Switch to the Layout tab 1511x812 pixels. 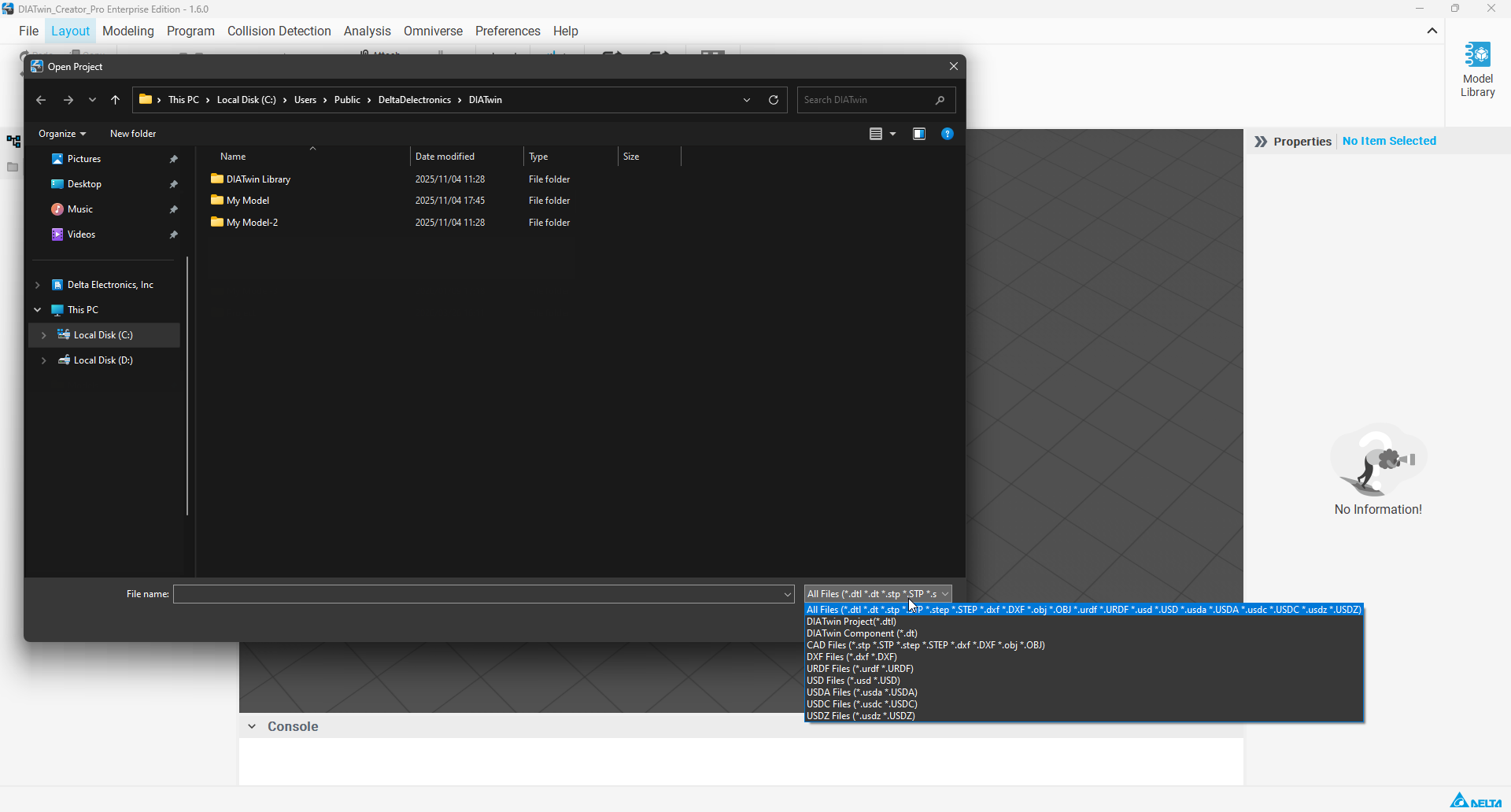[70, 31]
